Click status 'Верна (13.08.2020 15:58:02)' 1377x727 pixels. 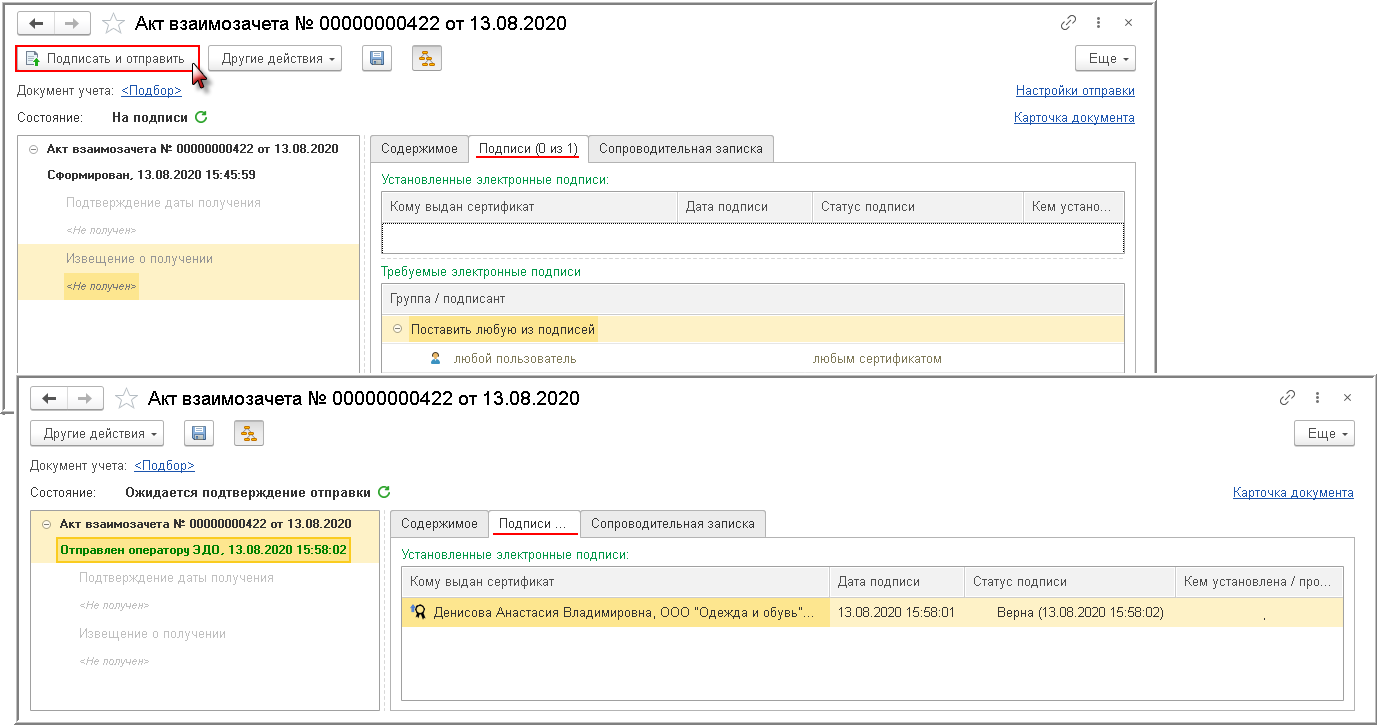point(1080,612)
